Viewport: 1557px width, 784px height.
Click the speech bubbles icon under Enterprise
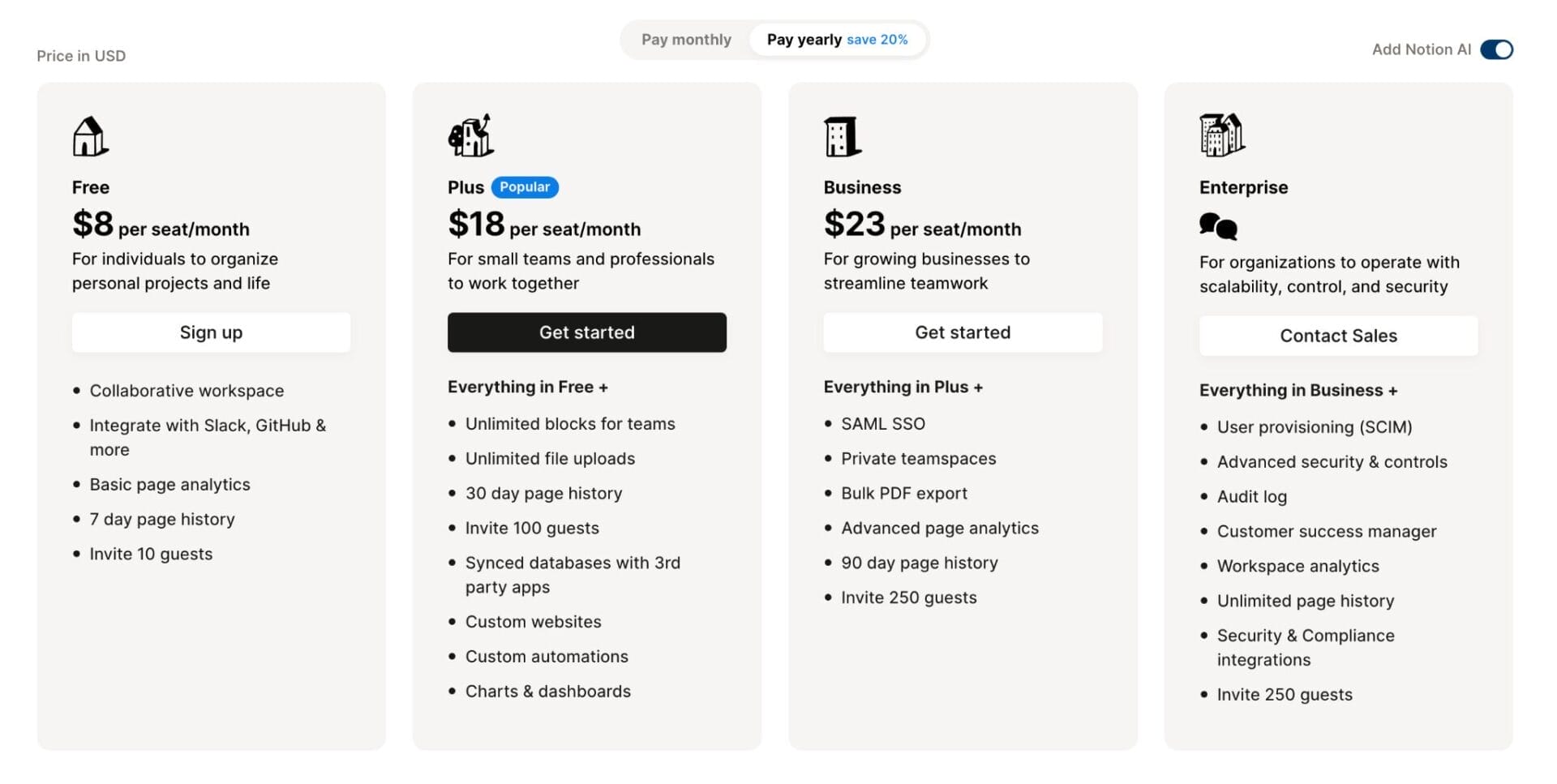click(1218, 228)
